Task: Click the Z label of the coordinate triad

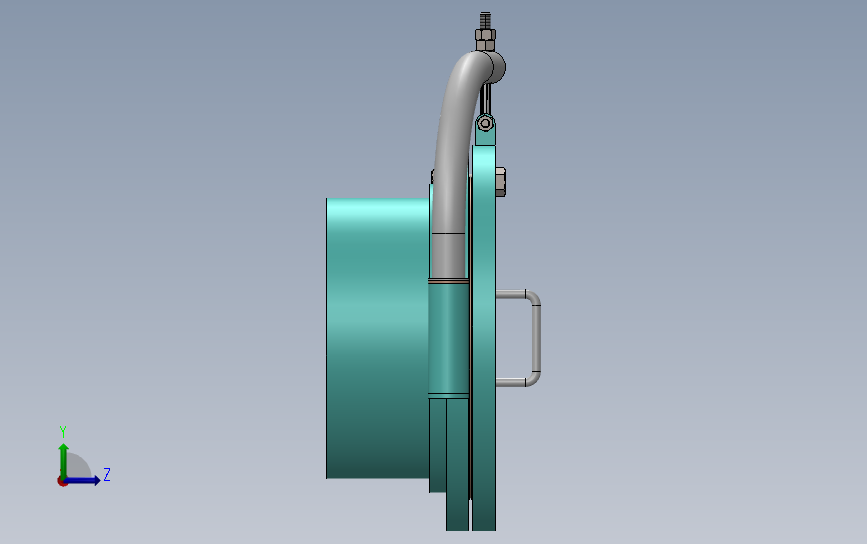Action: (107, 474)
